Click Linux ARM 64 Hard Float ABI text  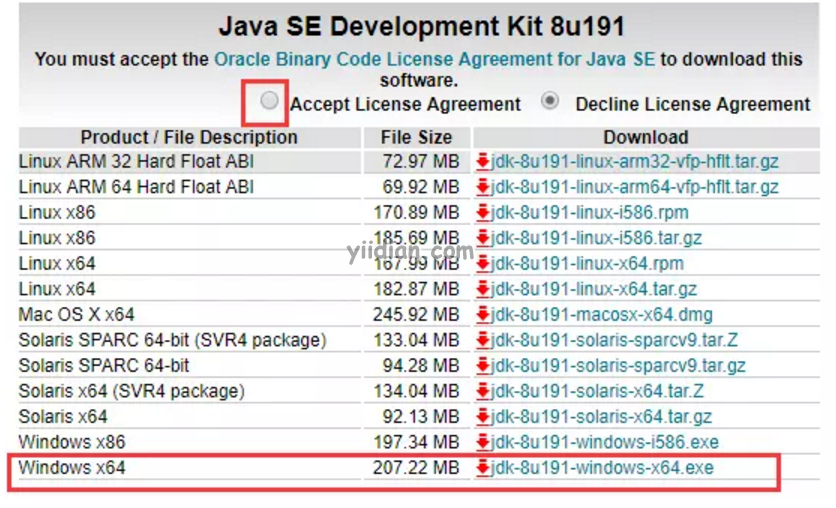(x=136, y=187)
